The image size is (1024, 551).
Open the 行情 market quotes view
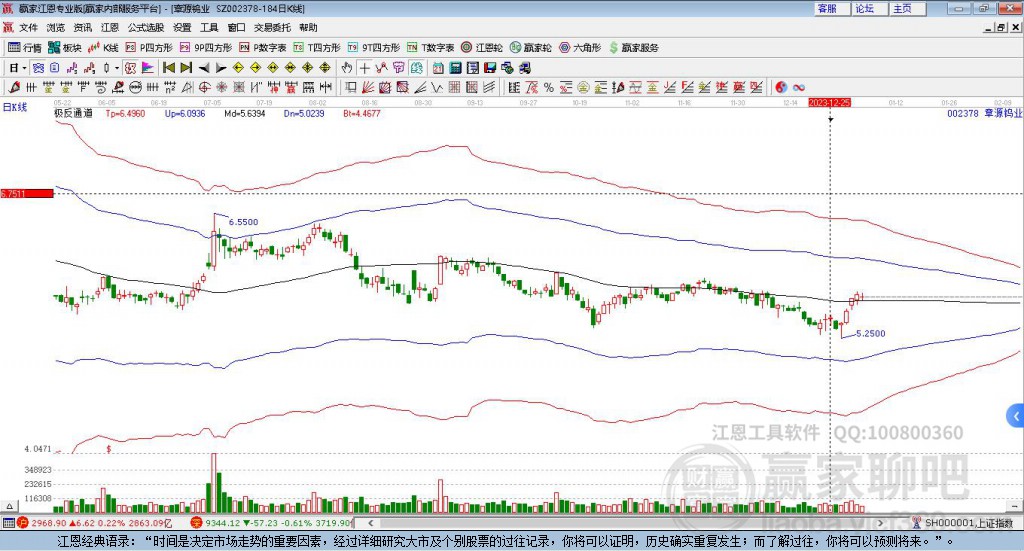click(26, 47)
